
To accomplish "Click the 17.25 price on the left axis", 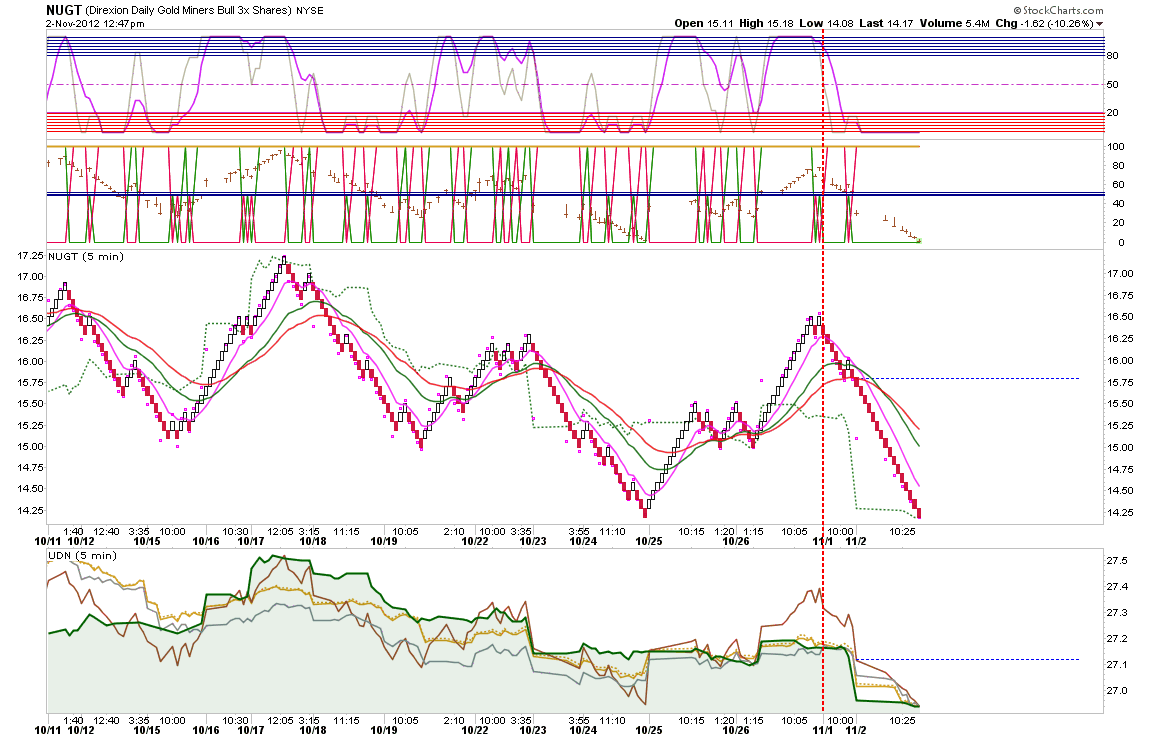I will pos(30,256).
